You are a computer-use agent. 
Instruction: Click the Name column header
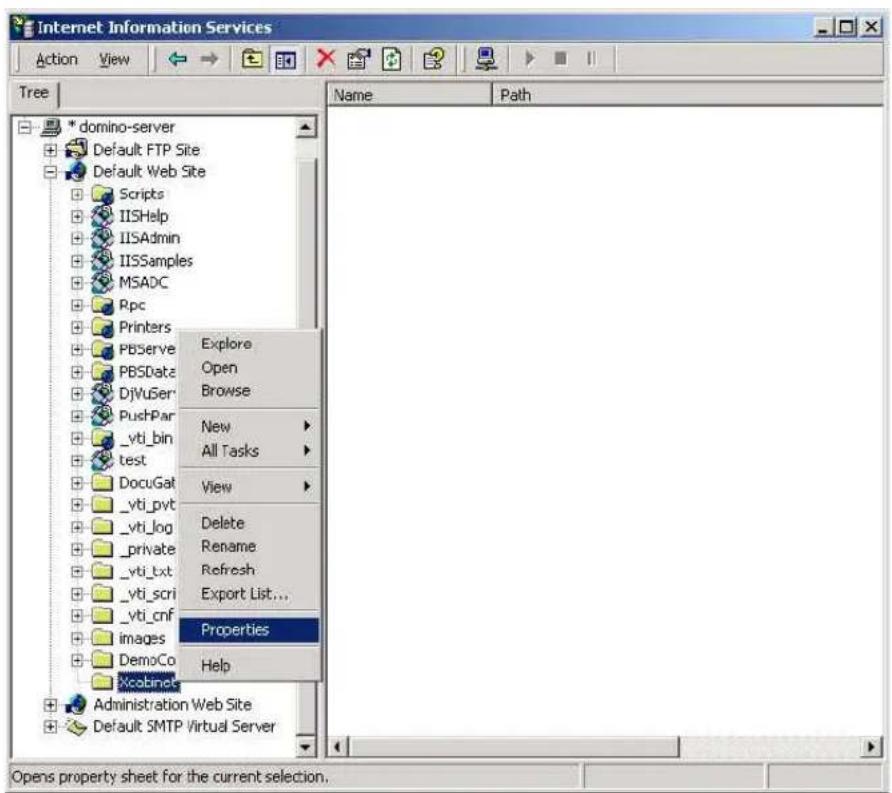pos(410,95)
